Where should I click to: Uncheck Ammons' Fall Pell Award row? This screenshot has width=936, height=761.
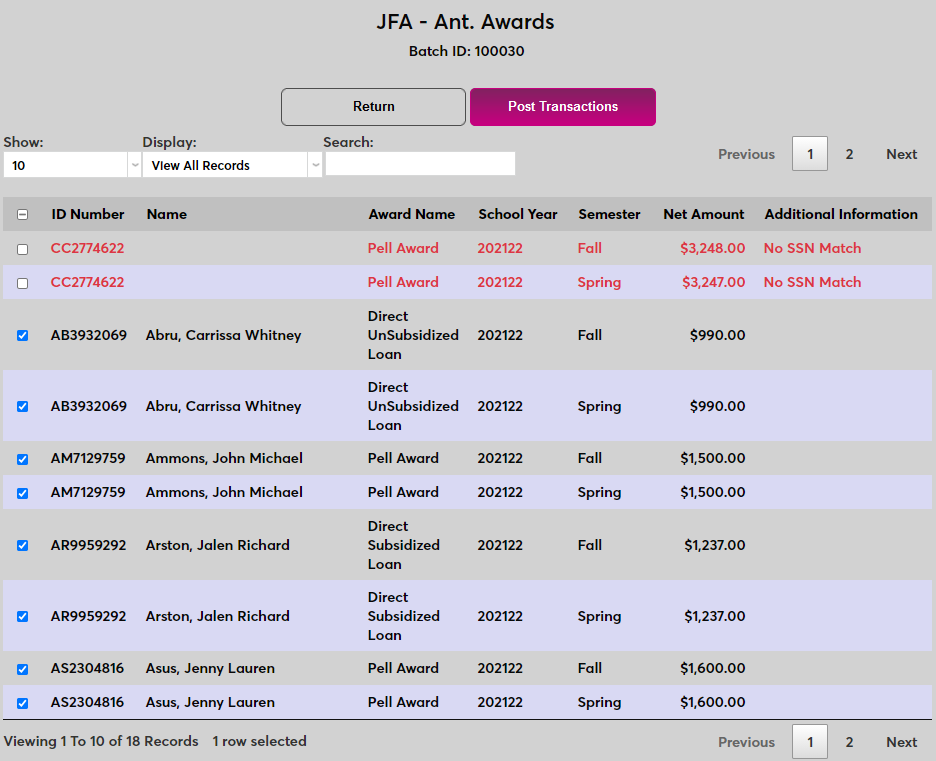coord(22,458)
